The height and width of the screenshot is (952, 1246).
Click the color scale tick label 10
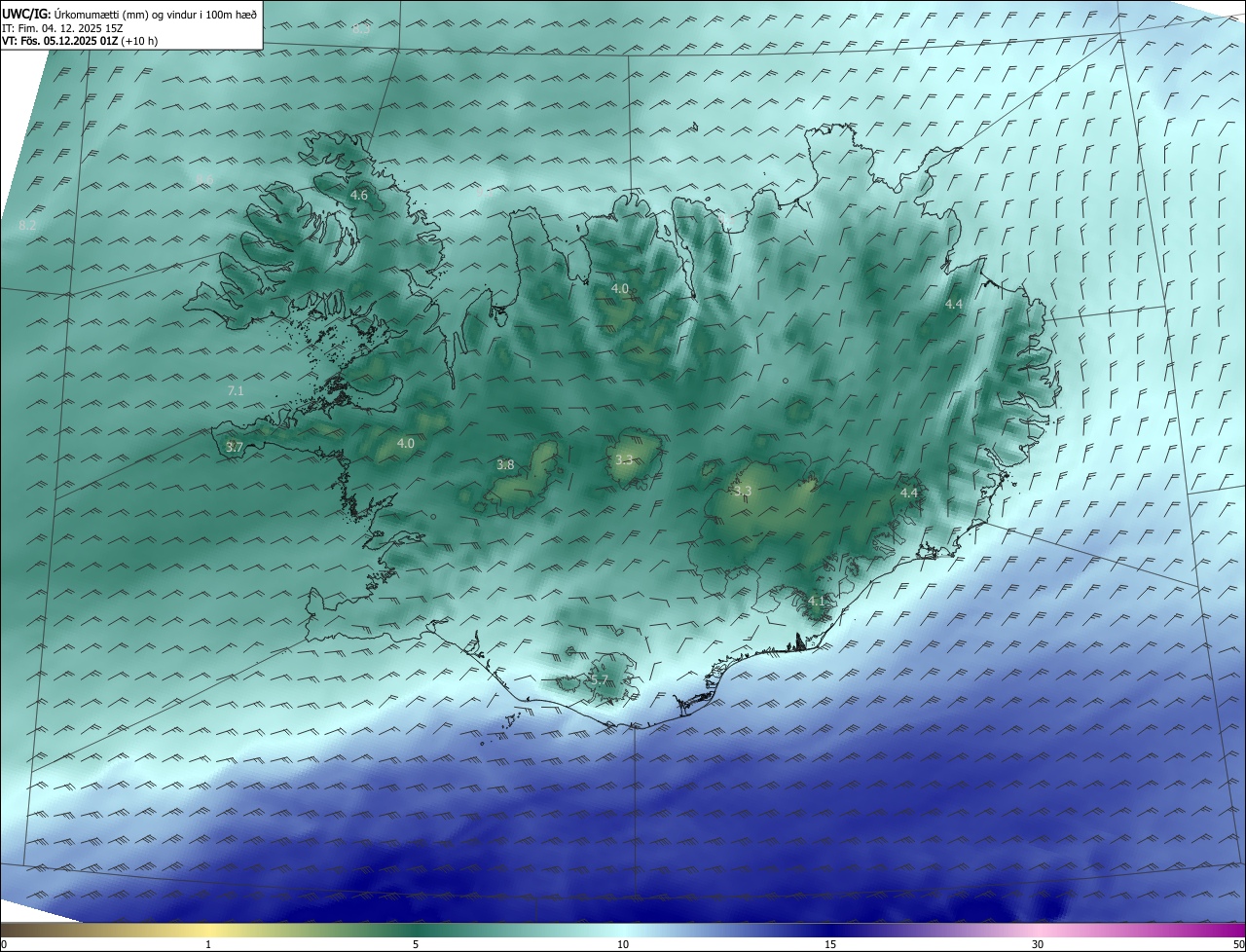[x=623, y=944]
